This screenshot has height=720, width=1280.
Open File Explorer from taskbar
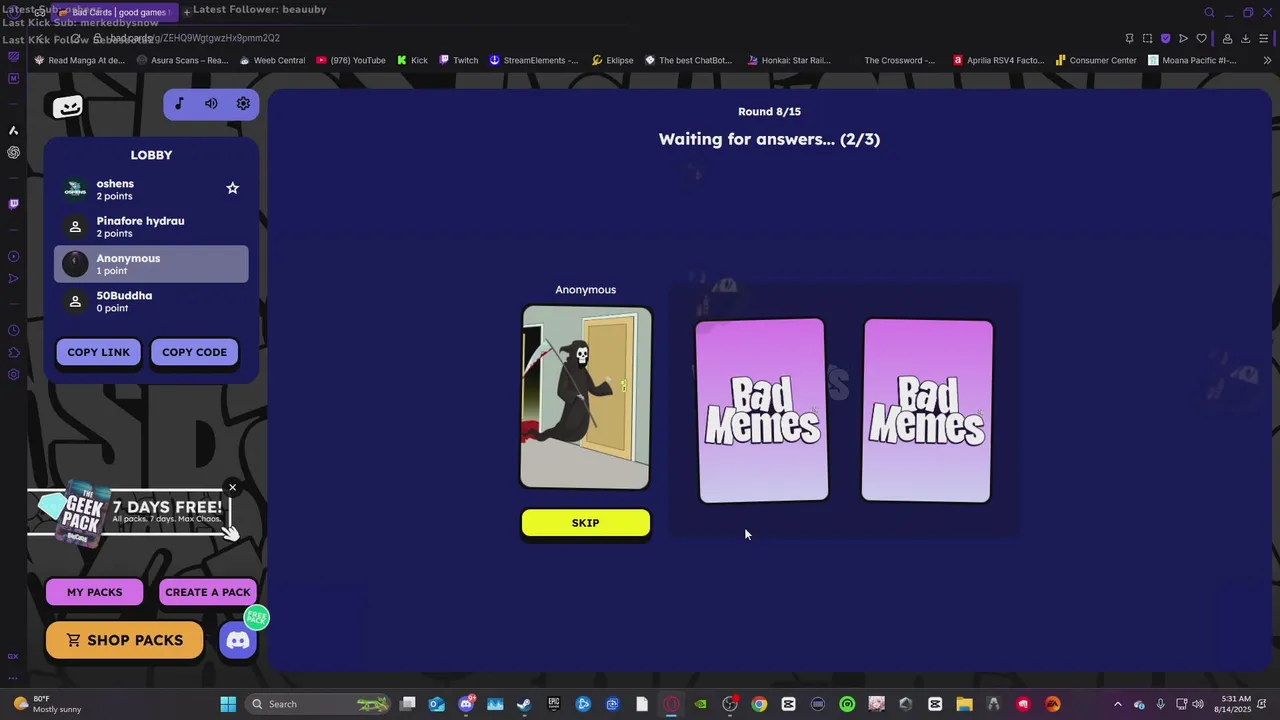[964, 704]
